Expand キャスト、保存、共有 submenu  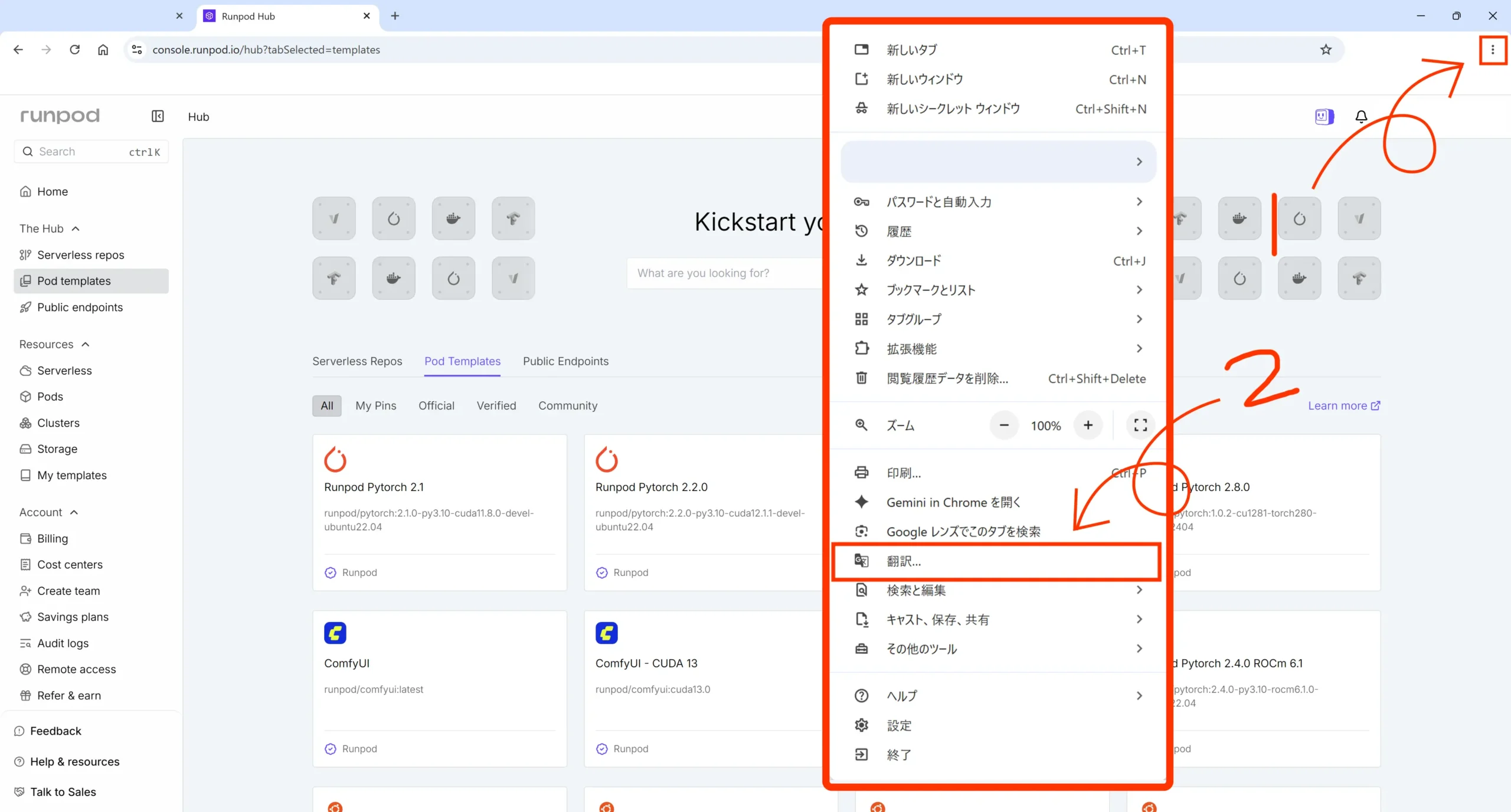999,620
